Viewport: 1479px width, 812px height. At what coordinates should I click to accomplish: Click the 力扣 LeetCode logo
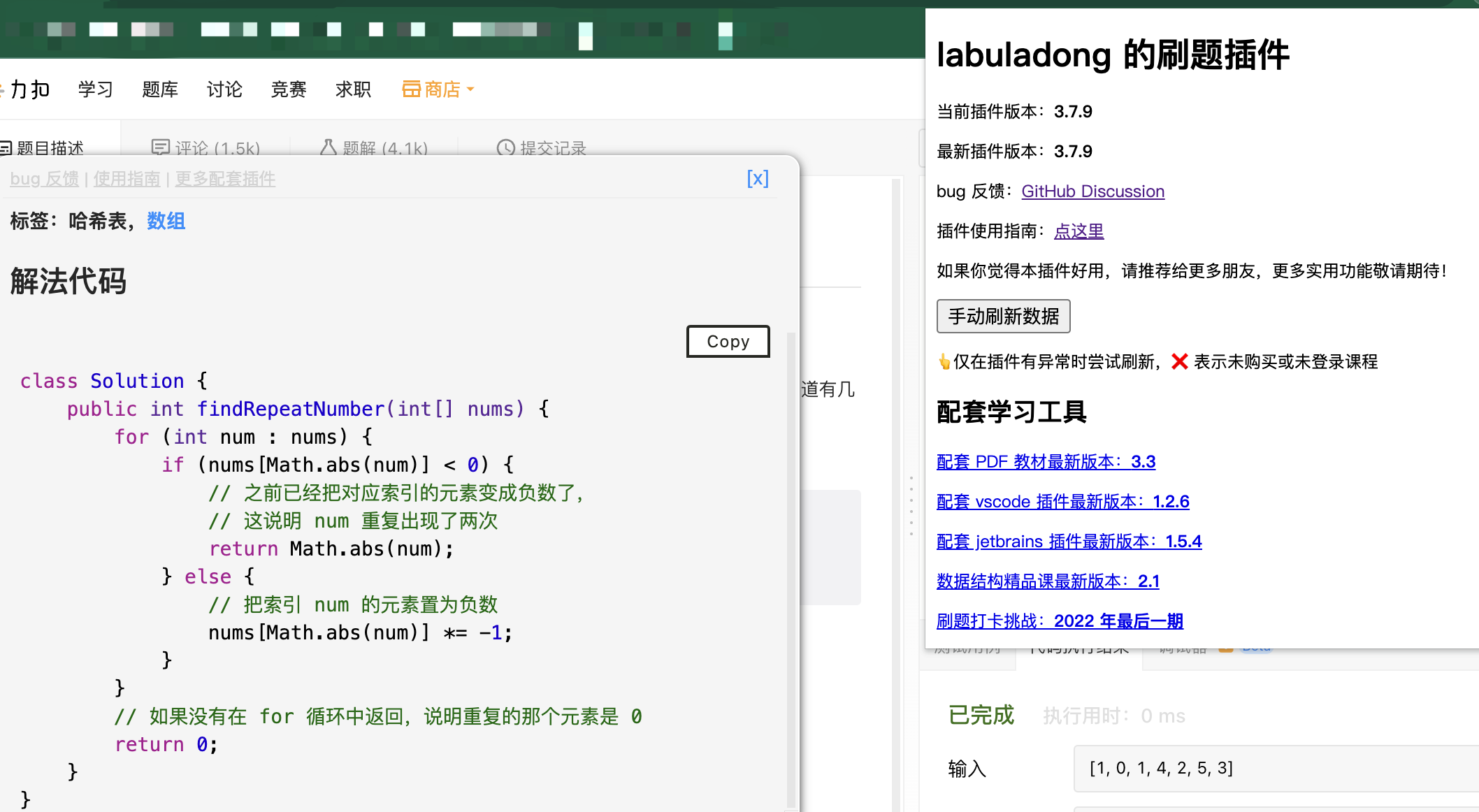point(25,89)
